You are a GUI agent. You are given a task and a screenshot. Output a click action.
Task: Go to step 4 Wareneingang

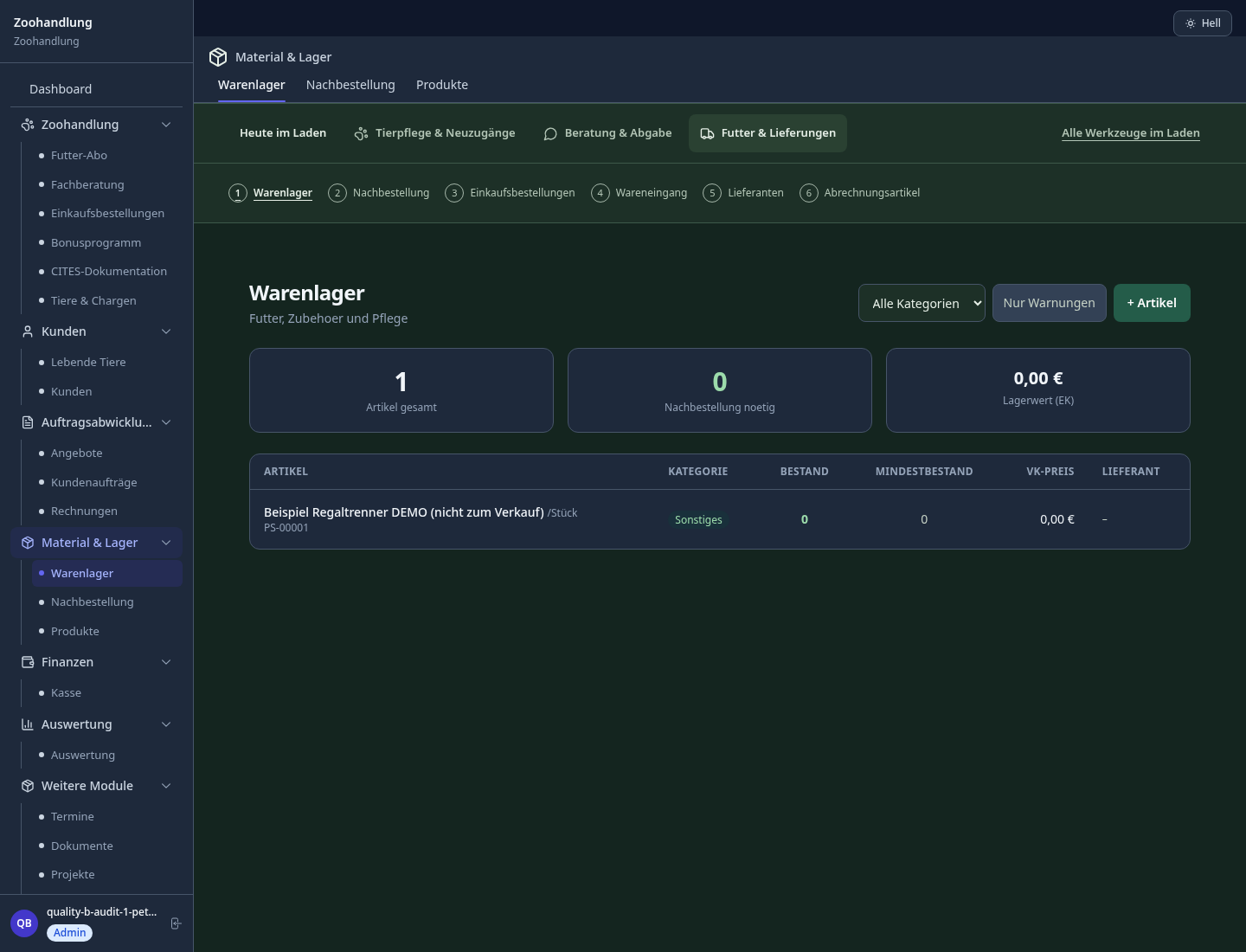639,193
